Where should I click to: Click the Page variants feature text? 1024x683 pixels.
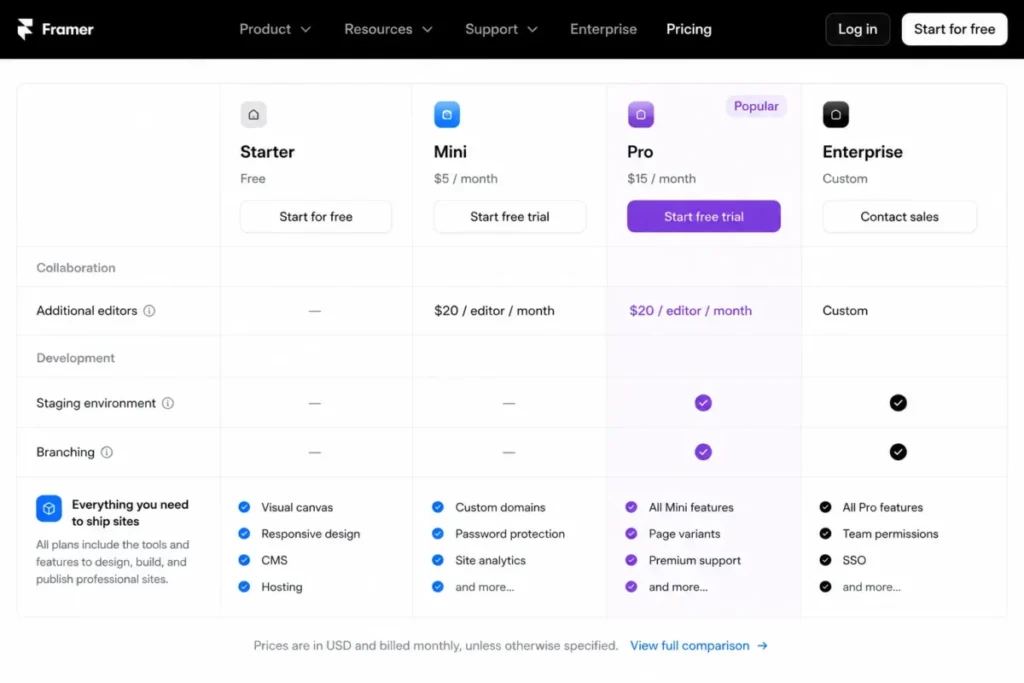click(x=684, y=534)
